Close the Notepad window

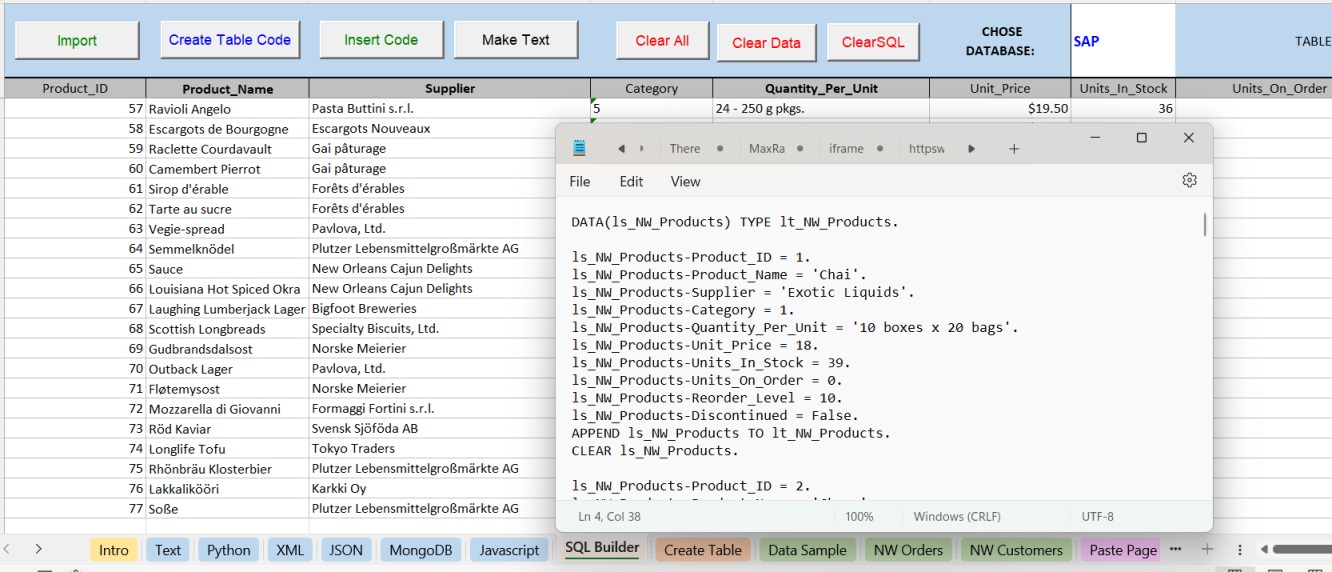coord(1188,138)
